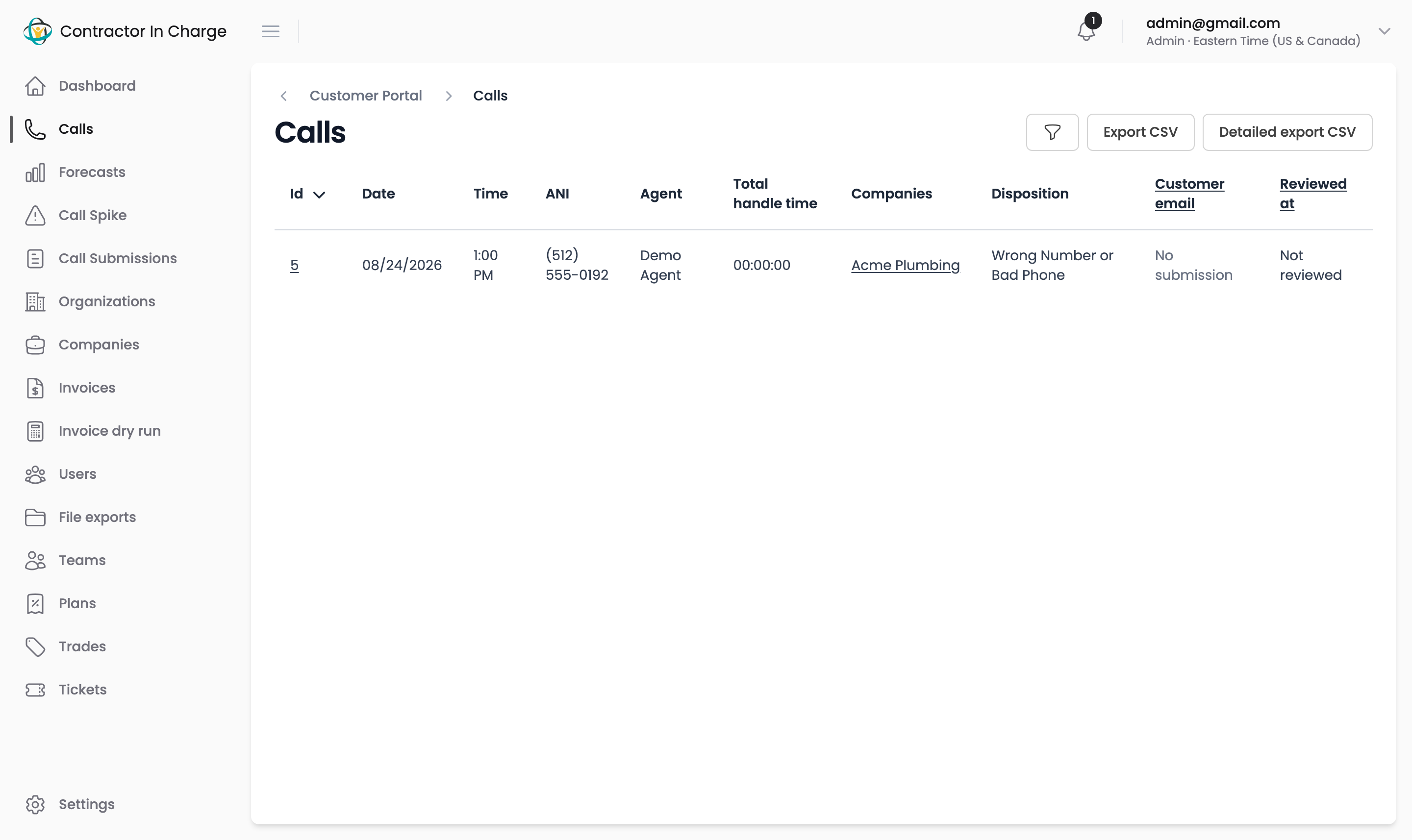Click Export CSV button
The width and height of the screenshot is (1412, 840).
pos(1140,132)
